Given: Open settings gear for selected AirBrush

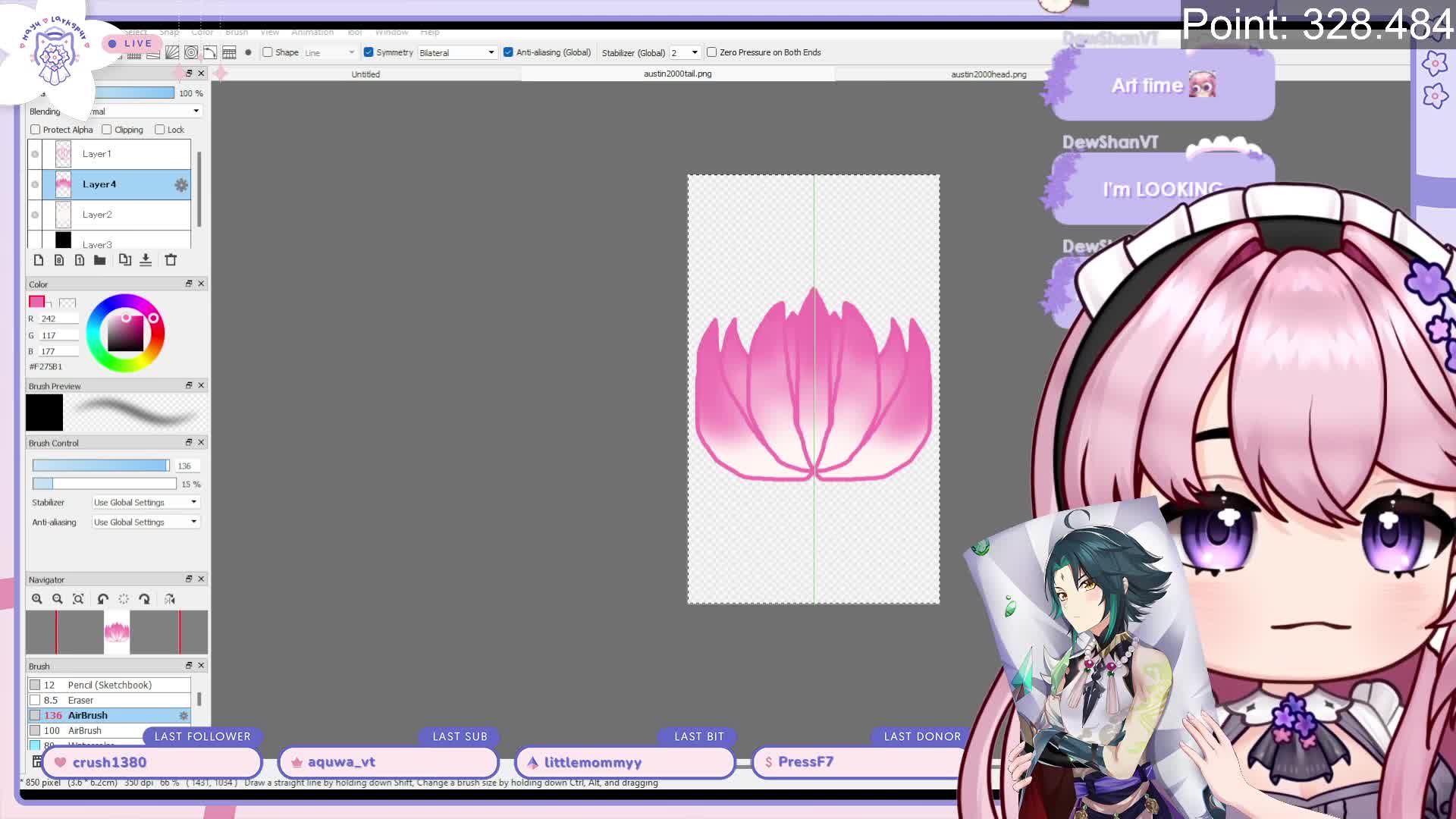Looking at the screenshot, I should [x=184, y=716].
